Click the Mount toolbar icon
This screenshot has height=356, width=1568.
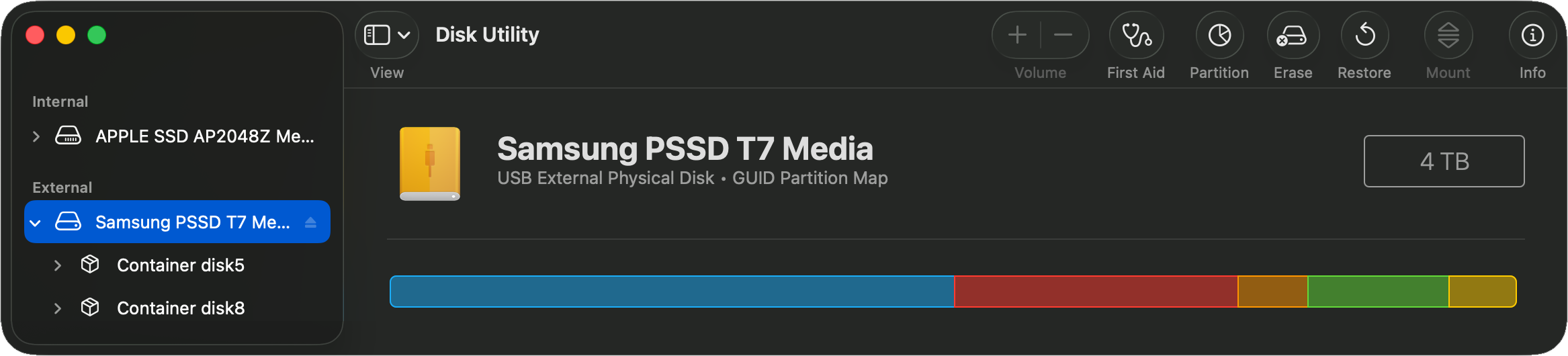(1448, 36)
